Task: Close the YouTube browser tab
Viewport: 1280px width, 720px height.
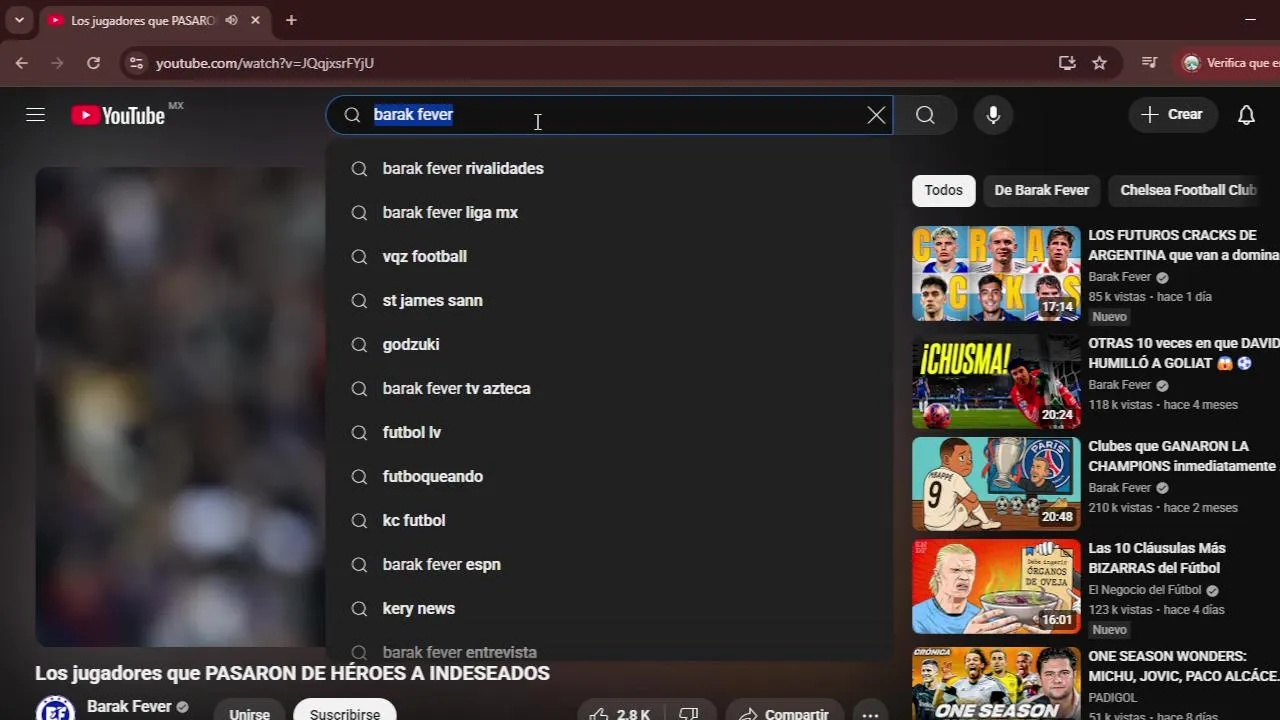Action: pos(255,20)
